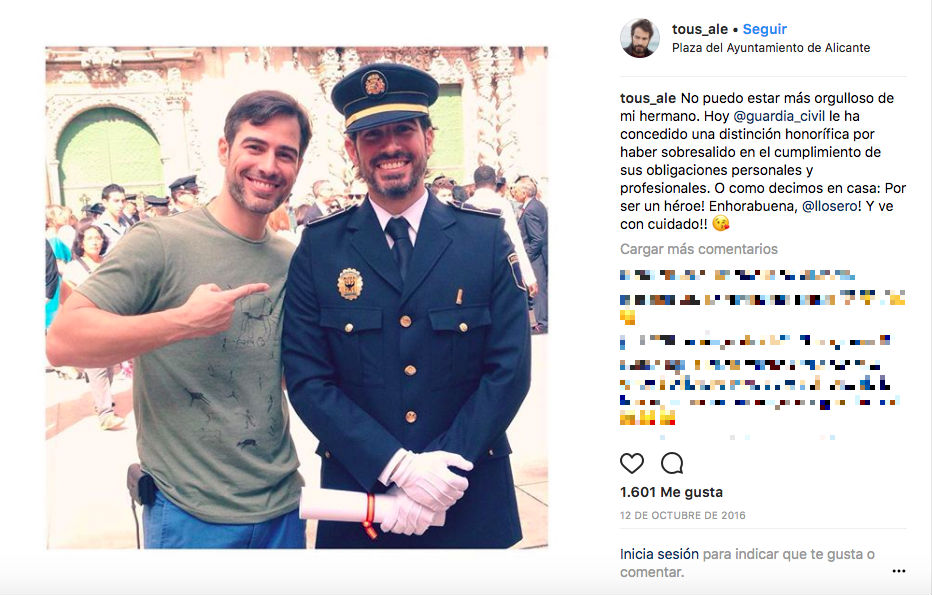932x595 pixels.
Task: Select the Inicia sesión link
Action: [659, 554]
